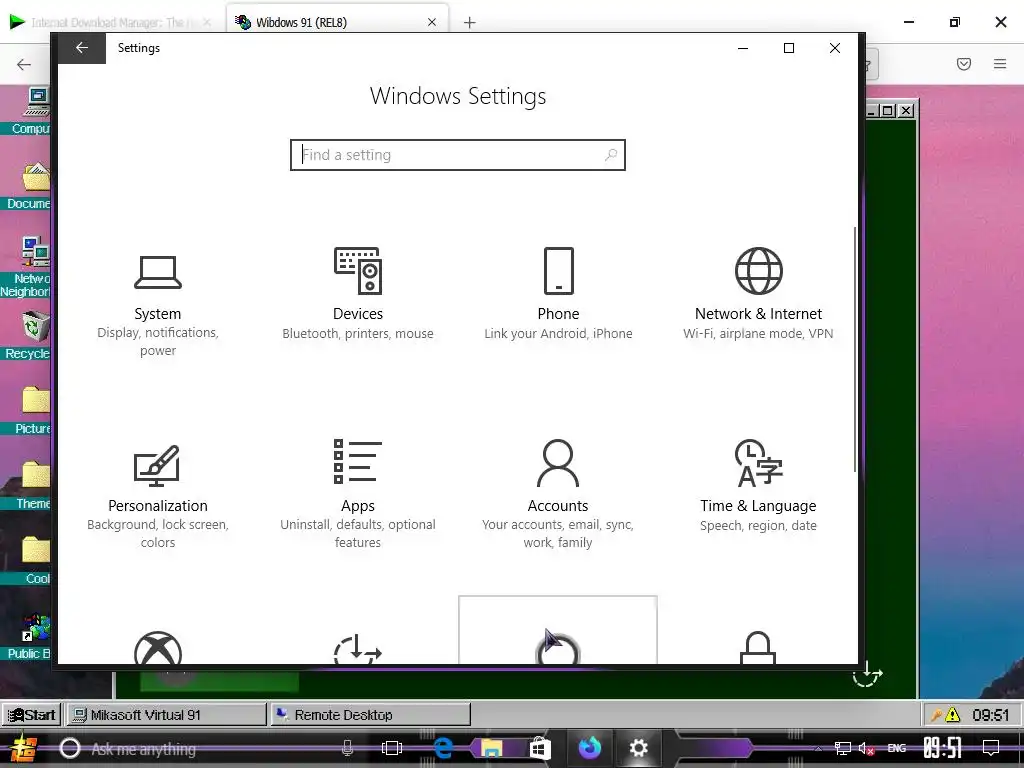Open the Xbox Gaming settings tile
Viewport: 1024px width, 768px height.
coord(158,648)
